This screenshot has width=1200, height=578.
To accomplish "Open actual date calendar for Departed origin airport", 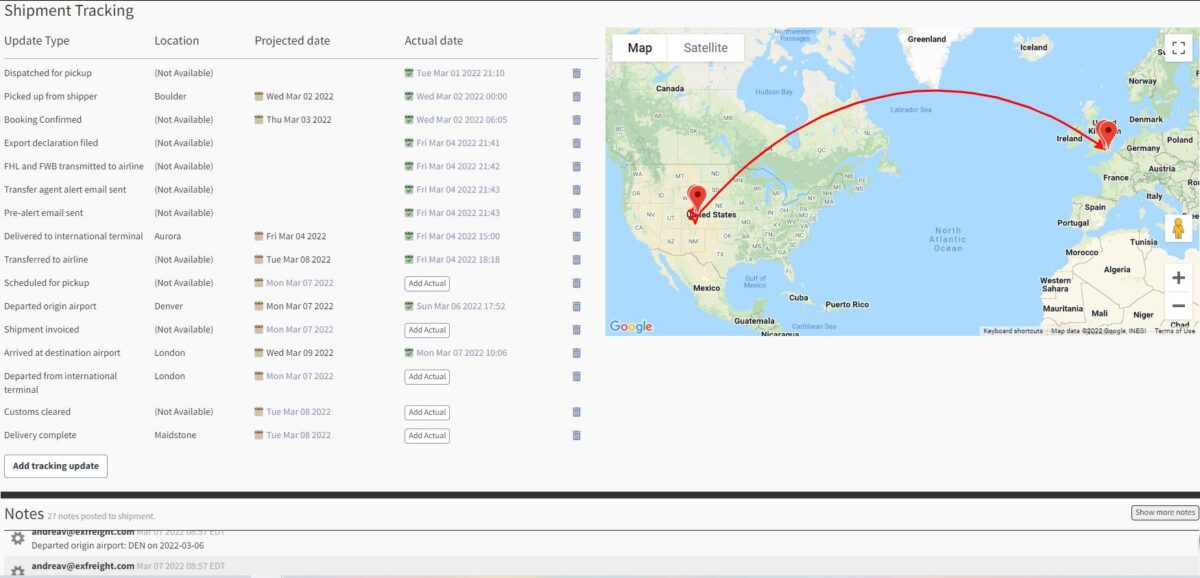I will point(409,306).
